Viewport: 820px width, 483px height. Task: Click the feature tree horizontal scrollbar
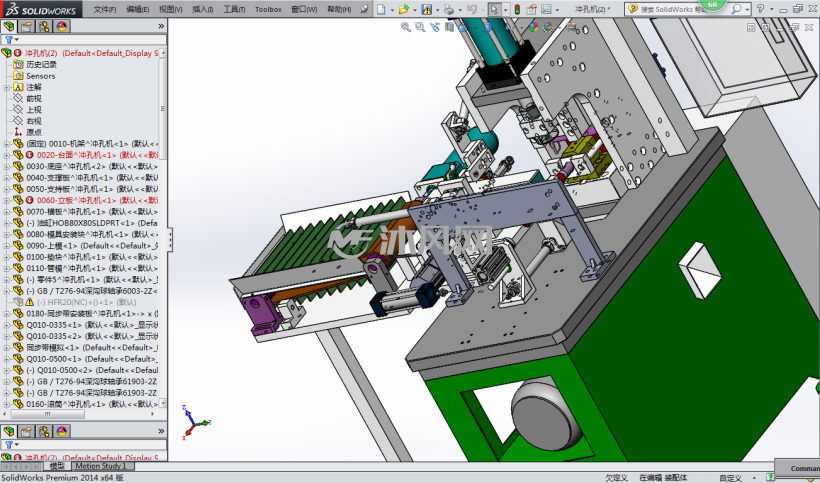47,414
